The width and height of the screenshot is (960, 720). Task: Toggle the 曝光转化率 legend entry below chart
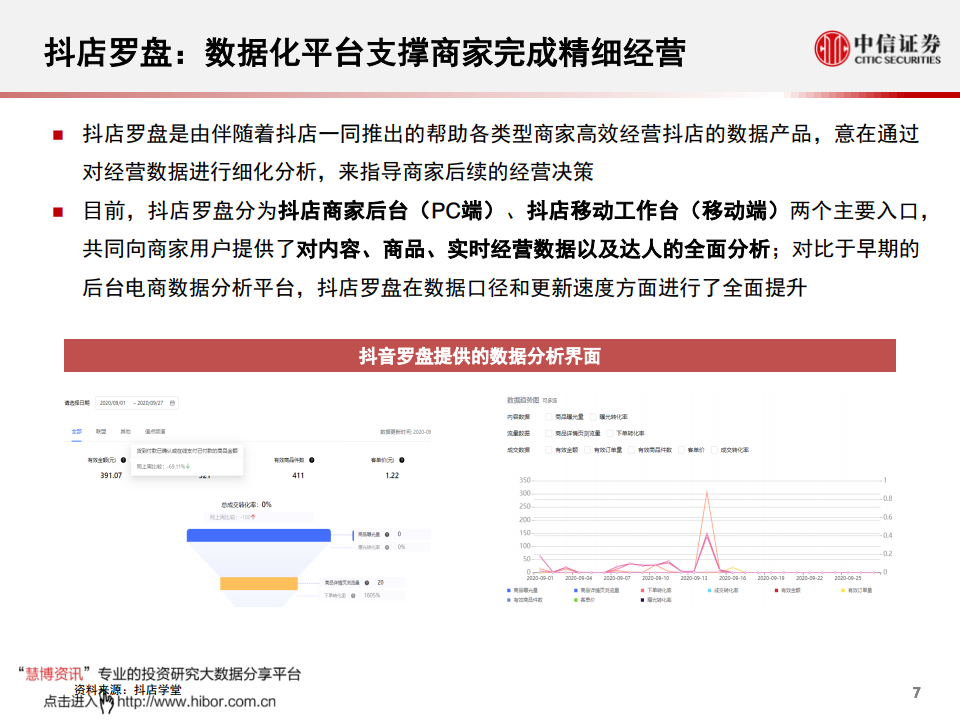[x=656, y=600]
